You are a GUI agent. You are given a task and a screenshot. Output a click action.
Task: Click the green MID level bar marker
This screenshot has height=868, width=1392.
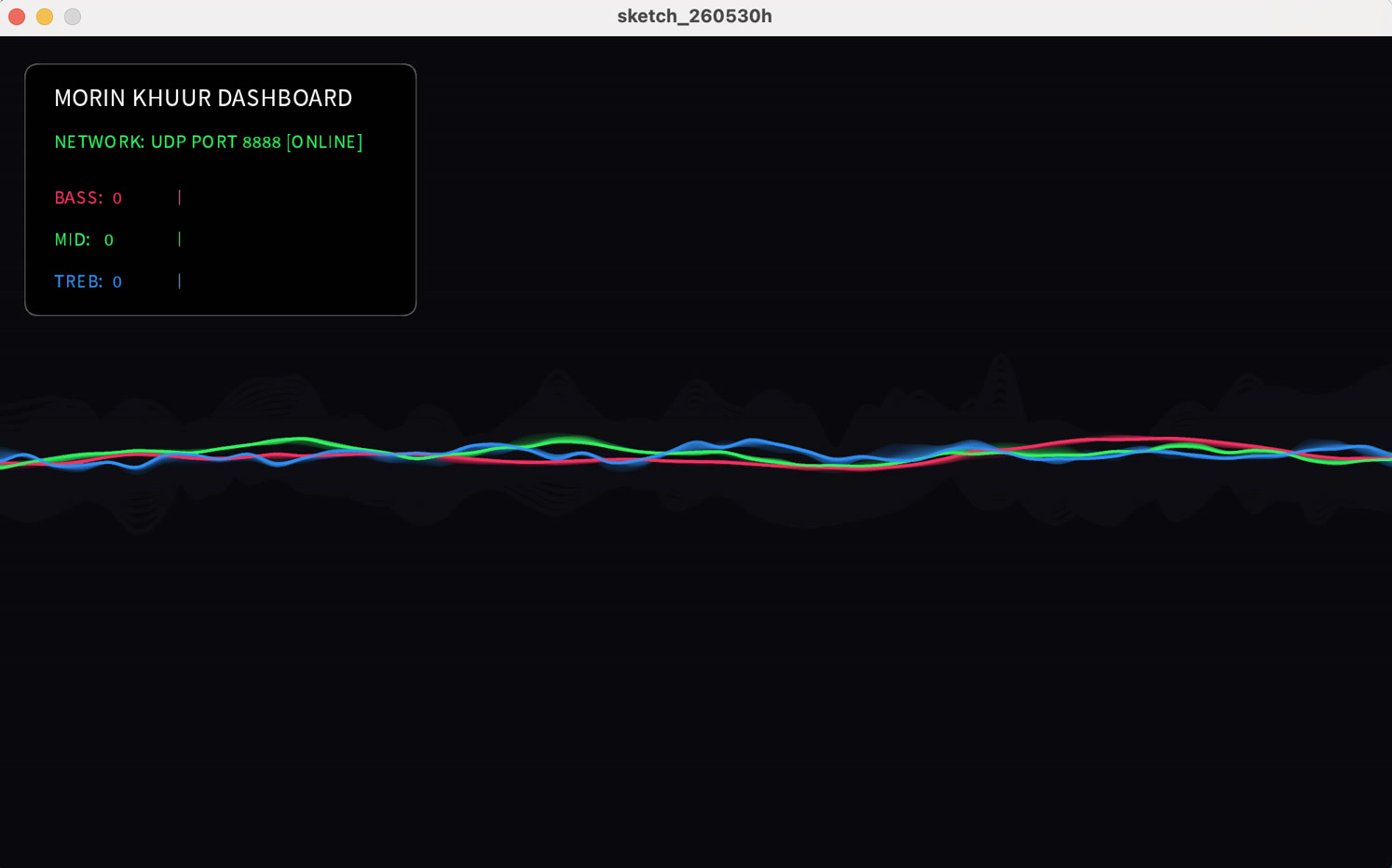pos(180,239)
